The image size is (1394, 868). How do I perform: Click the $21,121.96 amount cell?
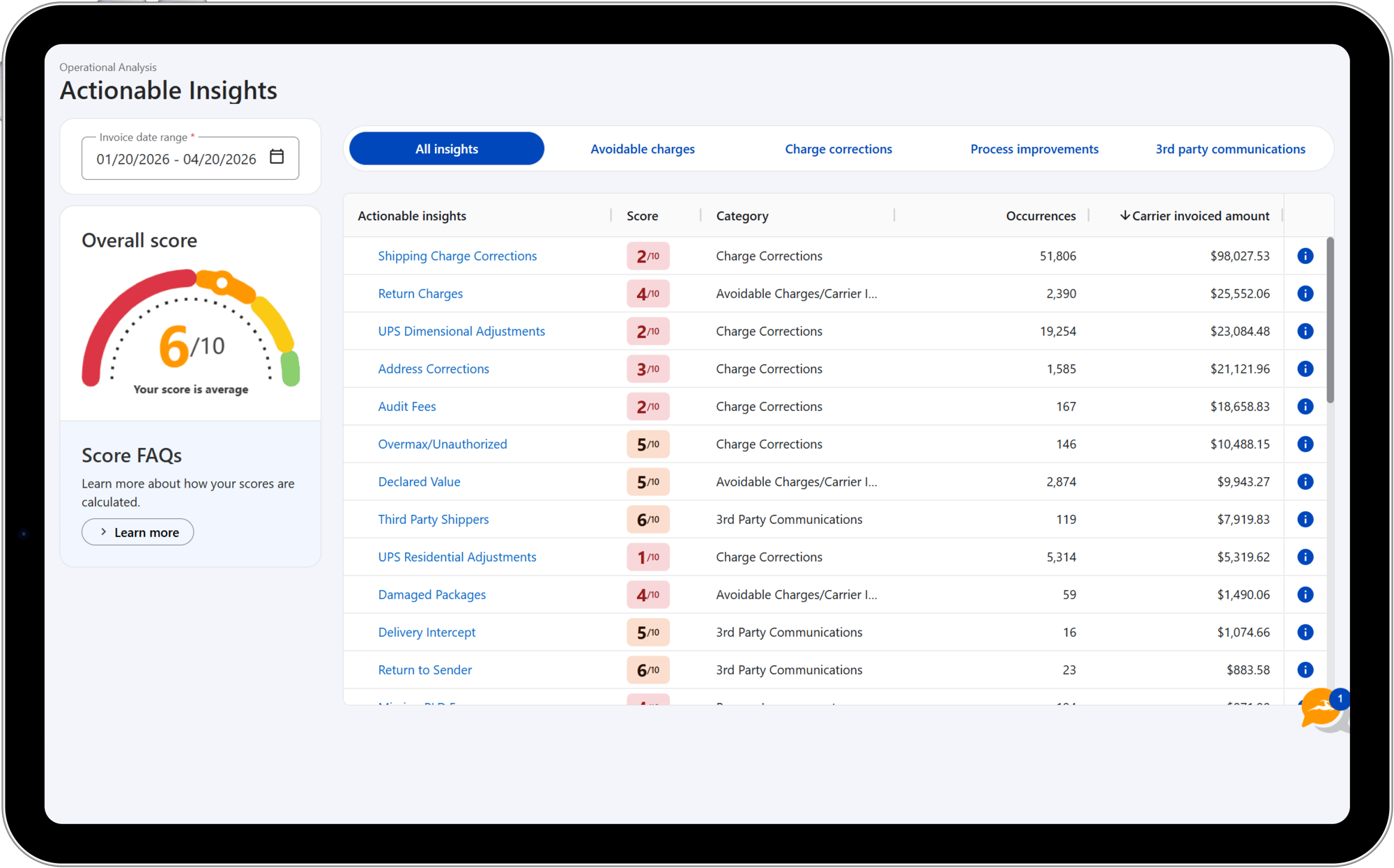pyautogui.click(x=1240, y=369)
